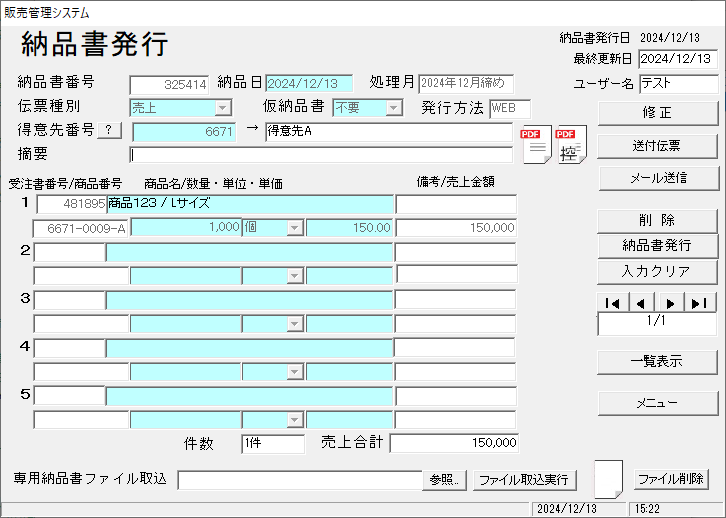Click the row 4 order number field
Screen dimensions: 726x518
click(x=70, y=349)
